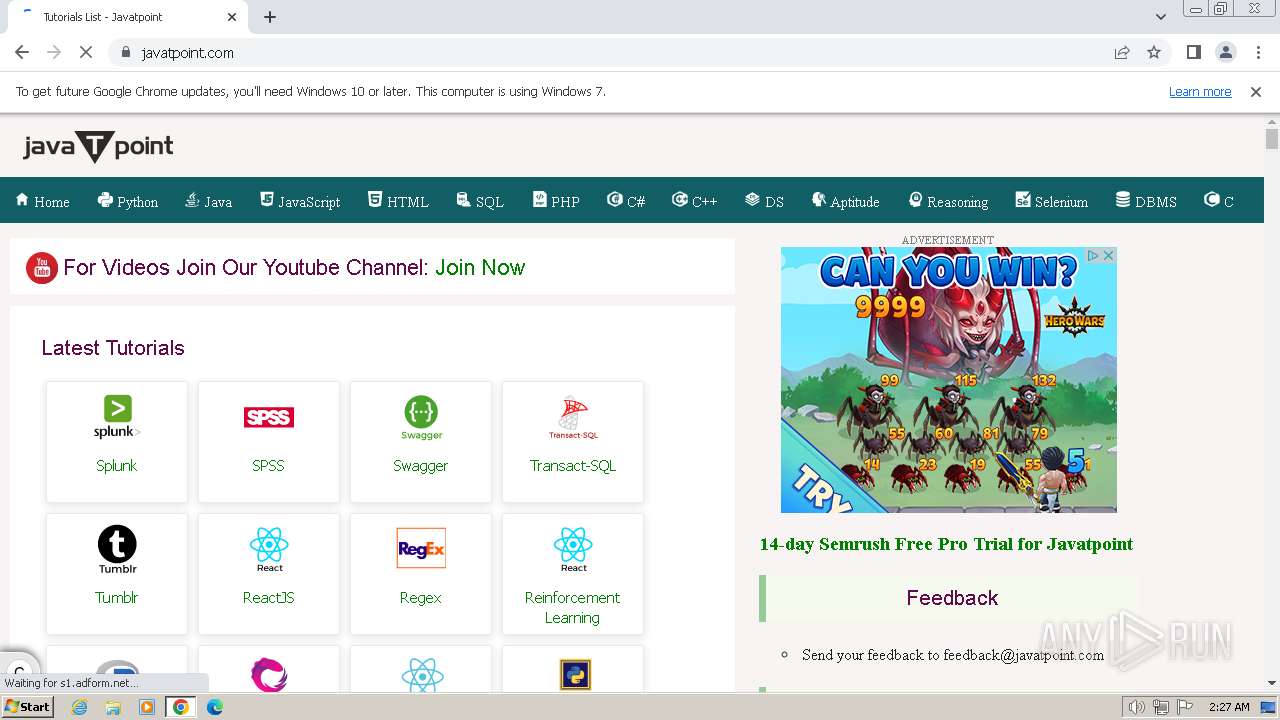Open Chrome three-dot menu
This screenshot has width=1280, height=720.
tap(1258, 52)
